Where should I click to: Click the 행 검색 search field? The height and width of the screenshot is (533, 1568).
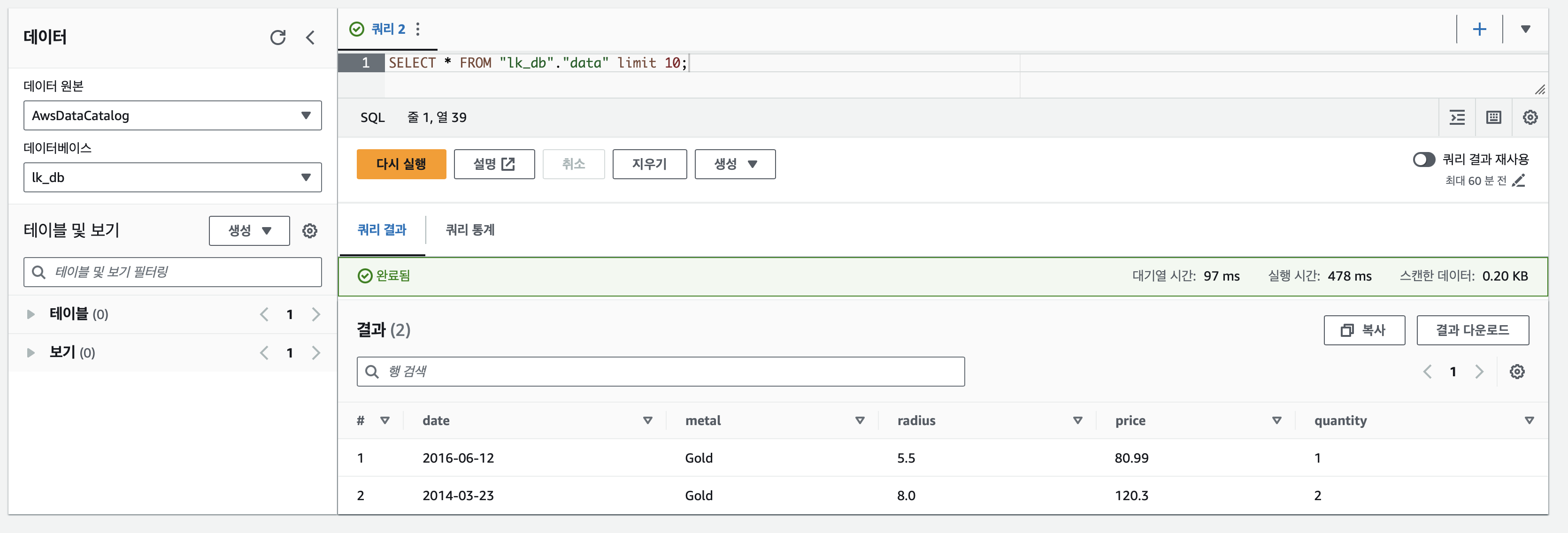tap(661, 372)
